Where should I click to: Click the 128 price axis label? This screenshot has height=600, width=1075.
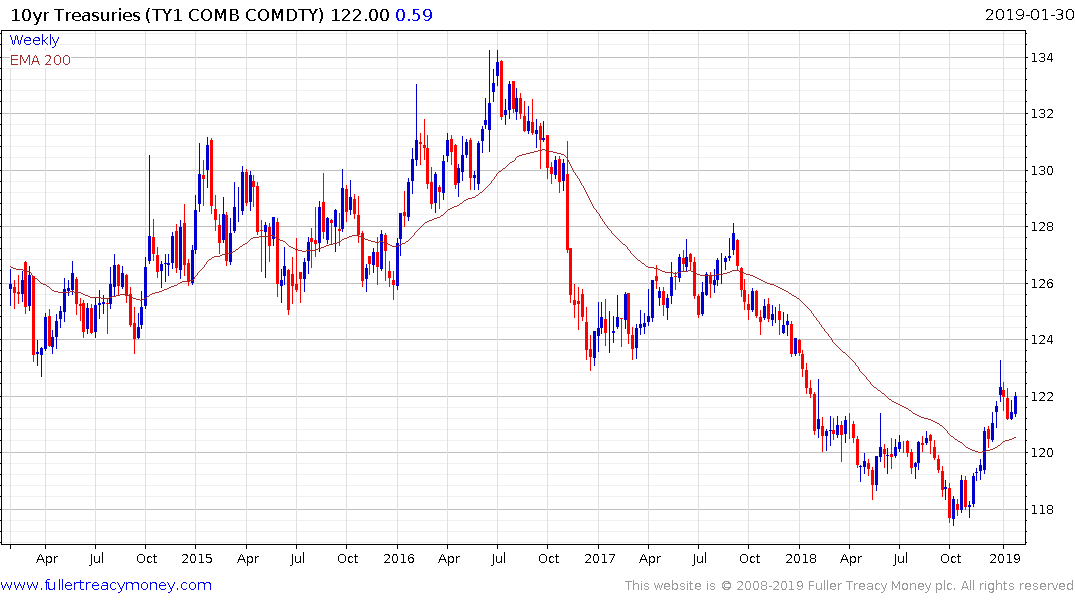[1042, 227]
